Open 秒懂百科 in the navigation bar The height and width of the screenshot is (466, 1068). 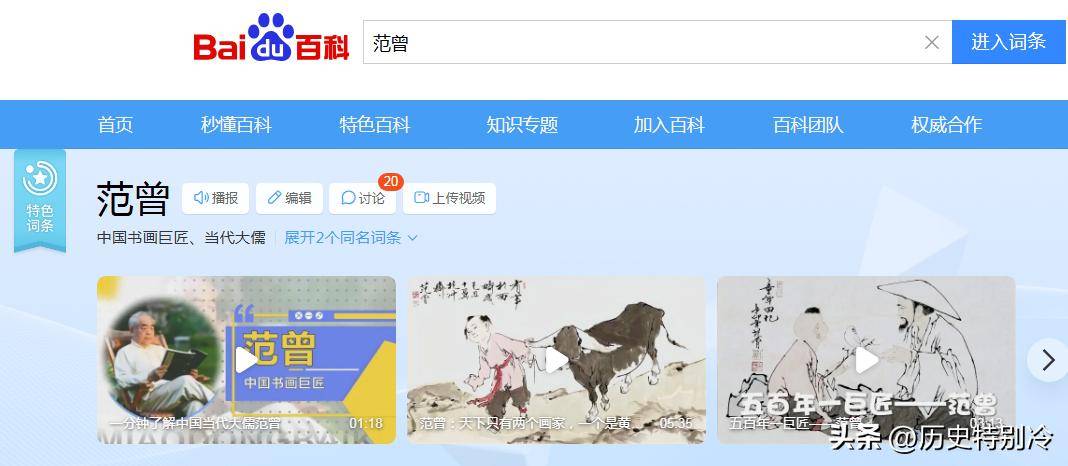pos(236,125)
